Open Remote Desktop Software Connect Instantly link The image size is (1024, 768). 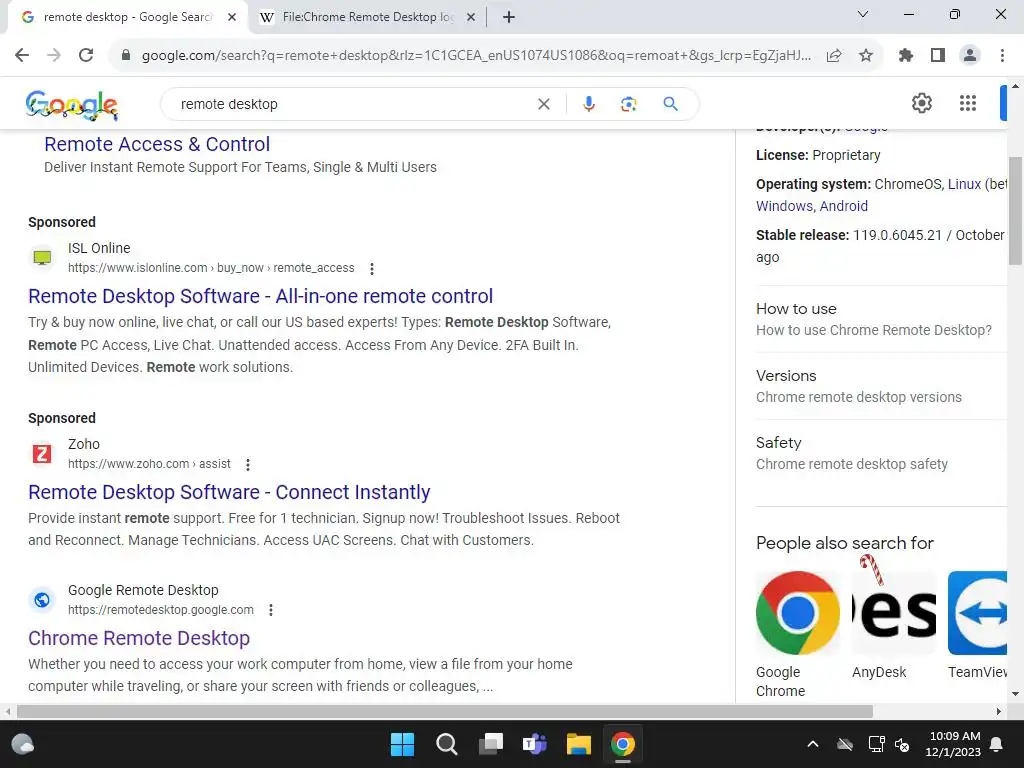point(229,492)
